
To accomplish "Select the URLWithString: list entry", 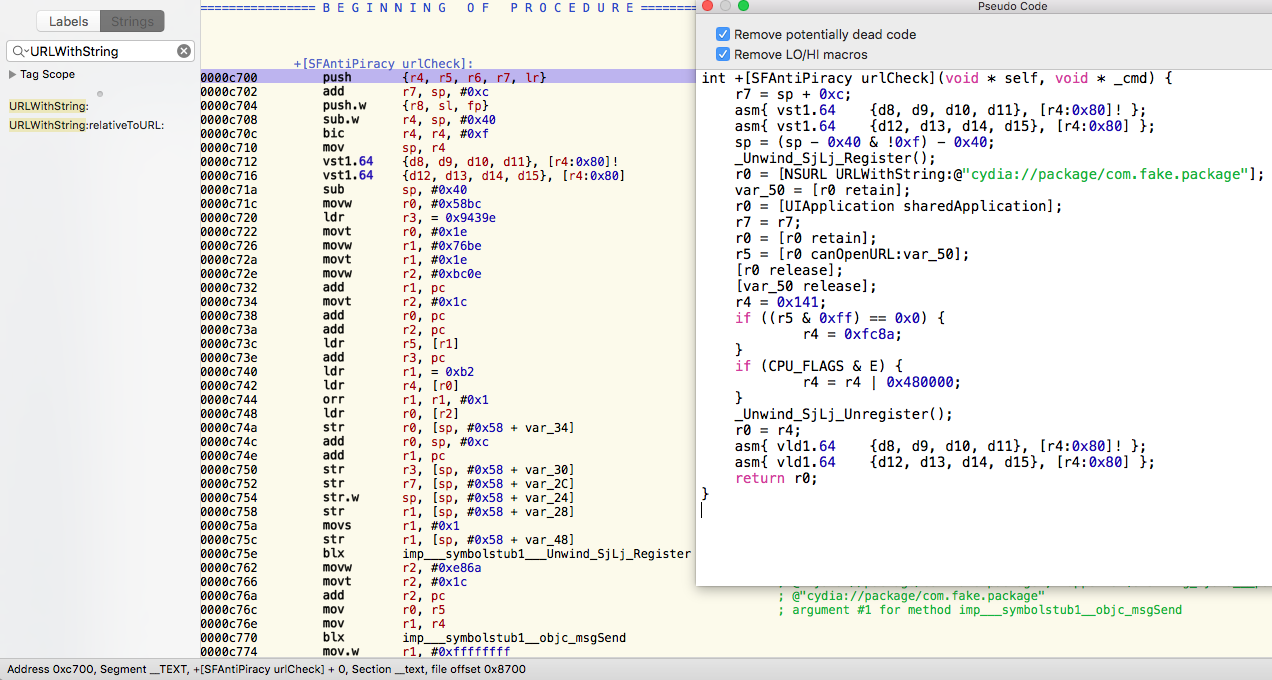I will click(49, 106).
